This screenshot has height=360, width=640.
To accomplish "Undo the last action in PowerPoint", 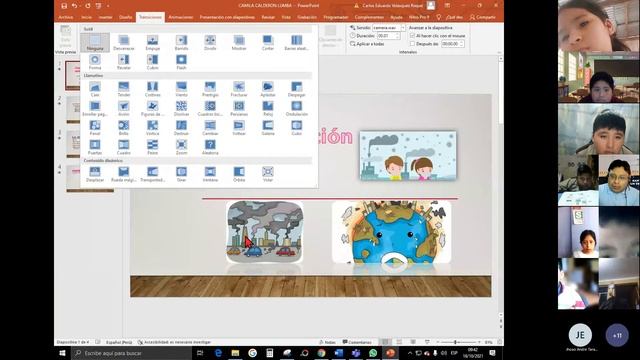I will 75,6.
